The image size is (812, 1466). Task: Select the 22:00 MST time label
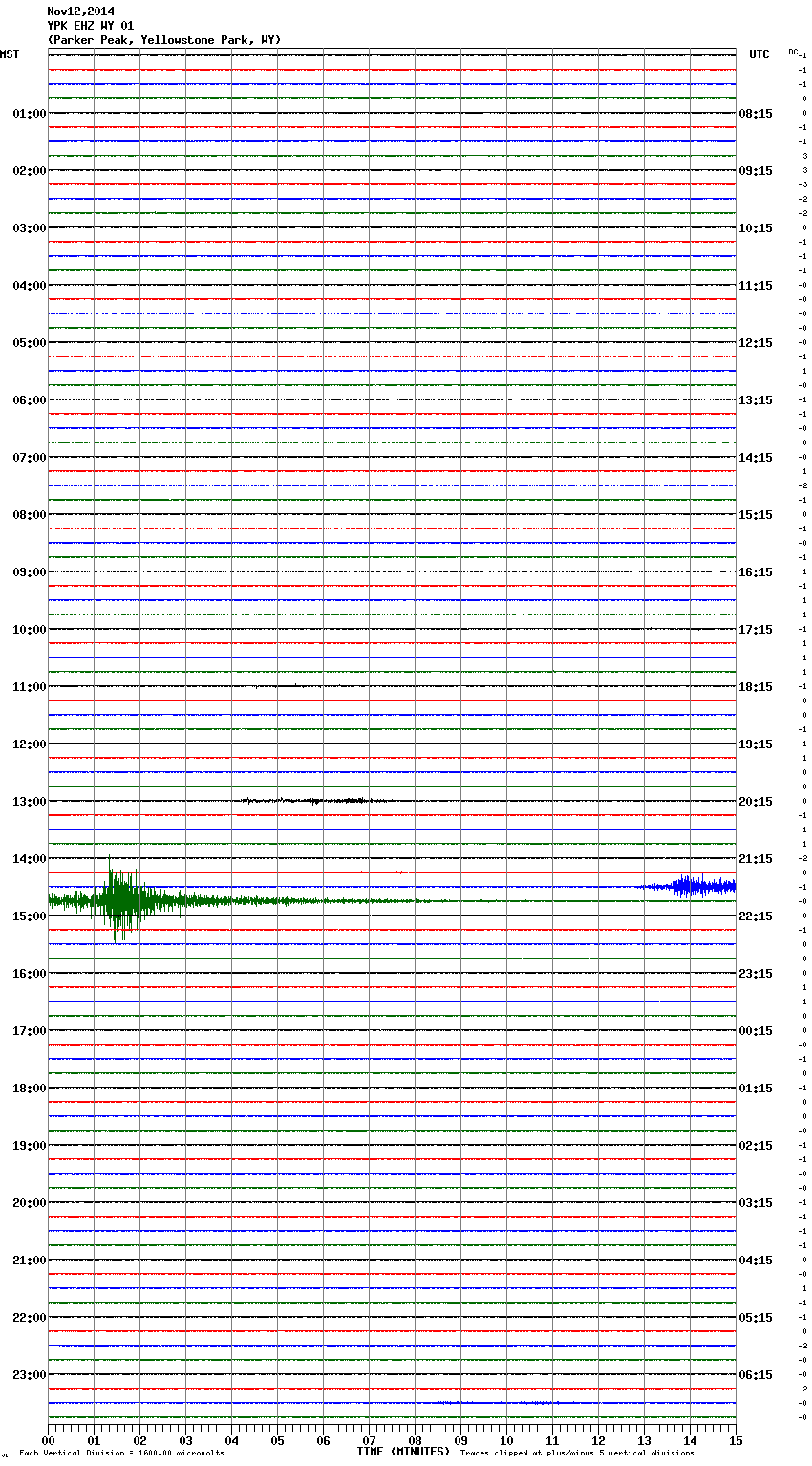[x=29, y=1318]
